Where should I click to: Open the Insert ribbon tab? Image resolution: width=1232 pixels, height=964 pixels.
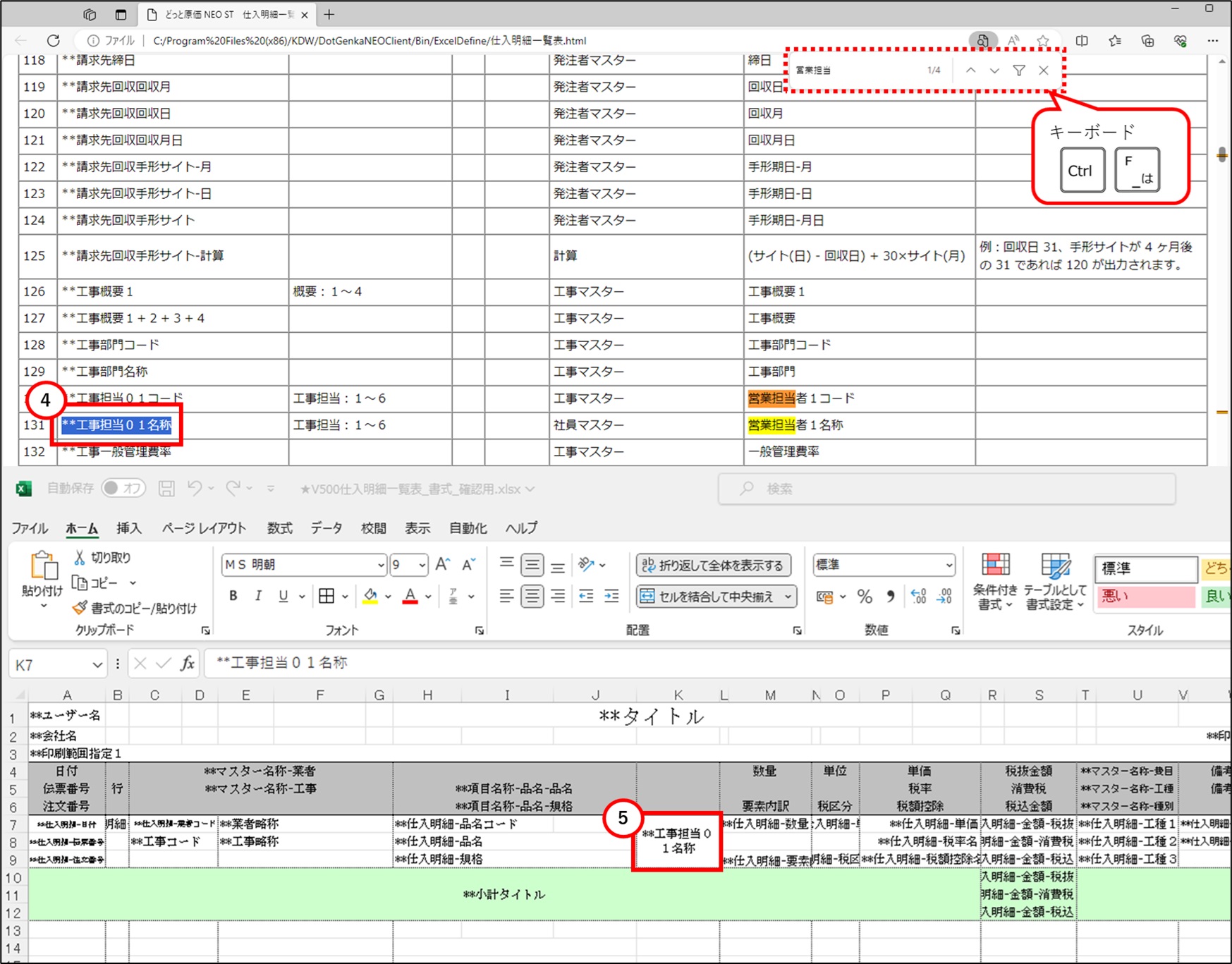[x=128, y=528]
